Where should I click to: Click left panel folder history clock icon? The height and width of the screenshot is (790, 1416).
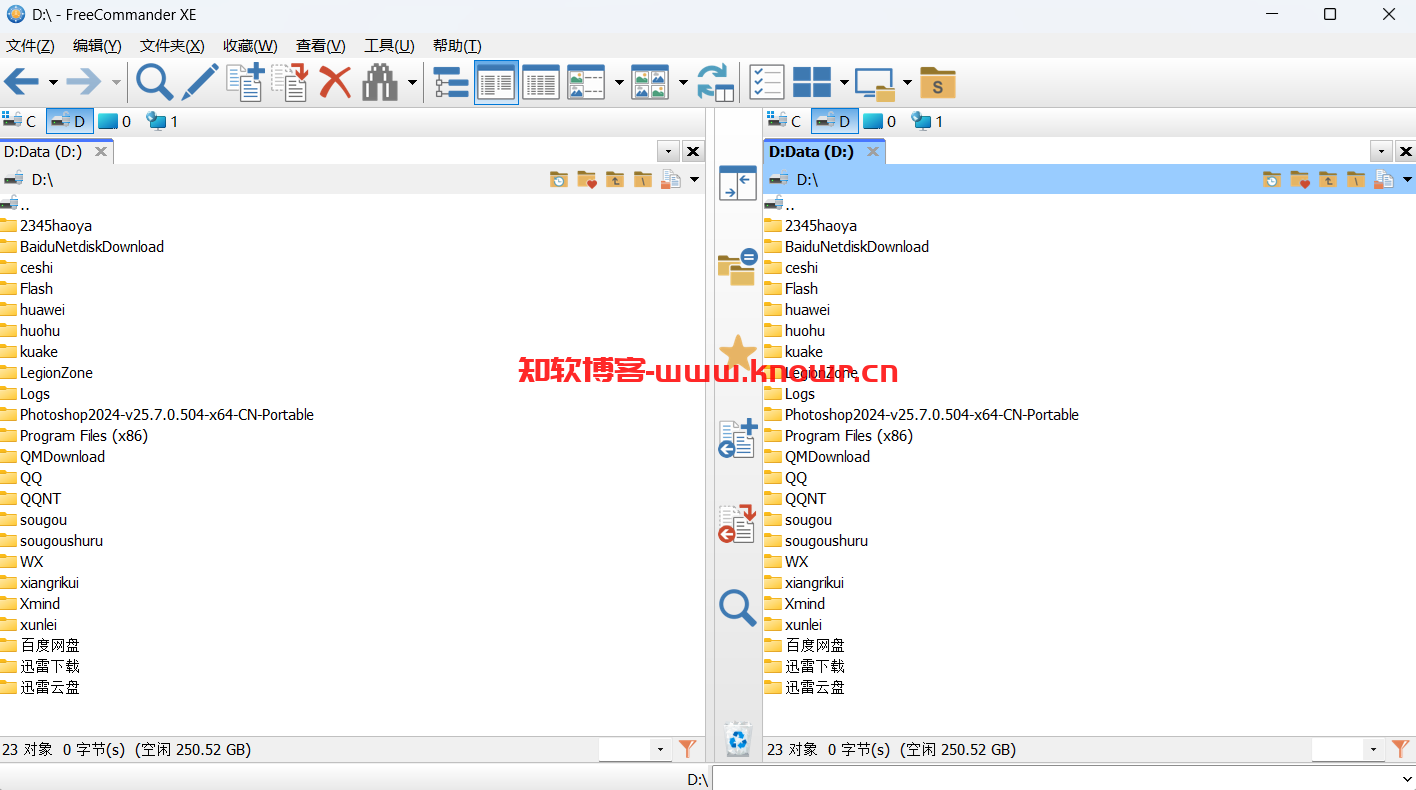click(x=559, y=180)
